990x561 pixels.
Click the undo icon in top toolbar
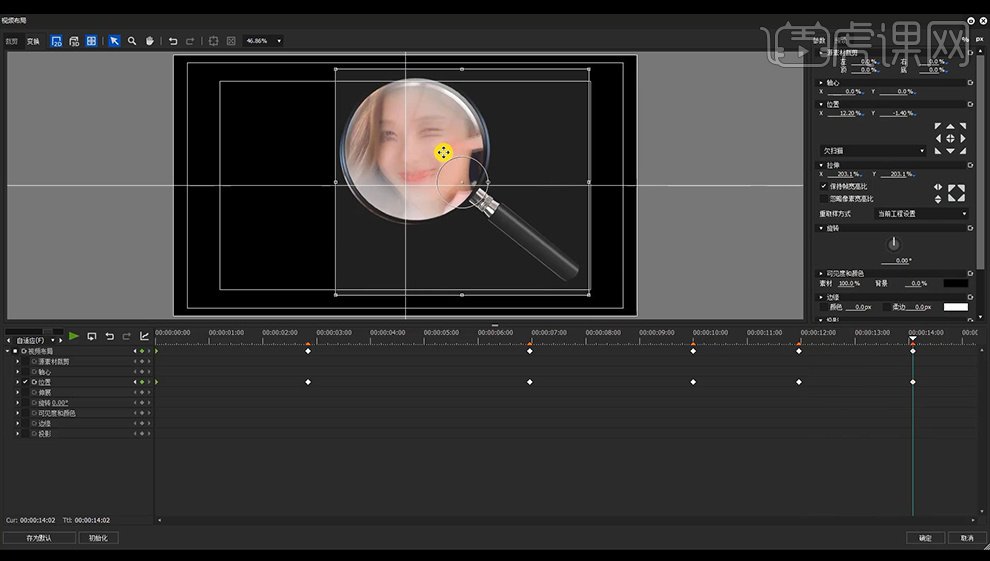(172, 41)
